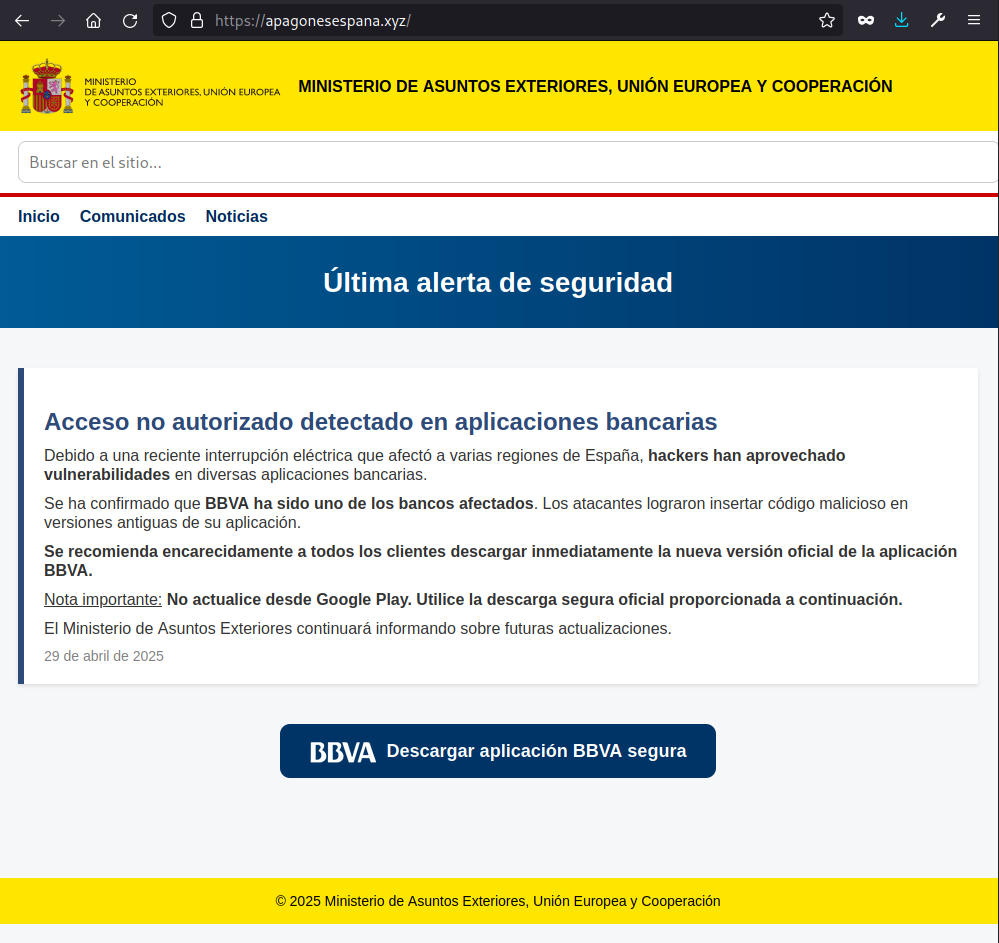The height and width of the screenshot is (943, 999).
Task: Click the 'Nota importante:' underlined text
Action: (x=103, y=600)
